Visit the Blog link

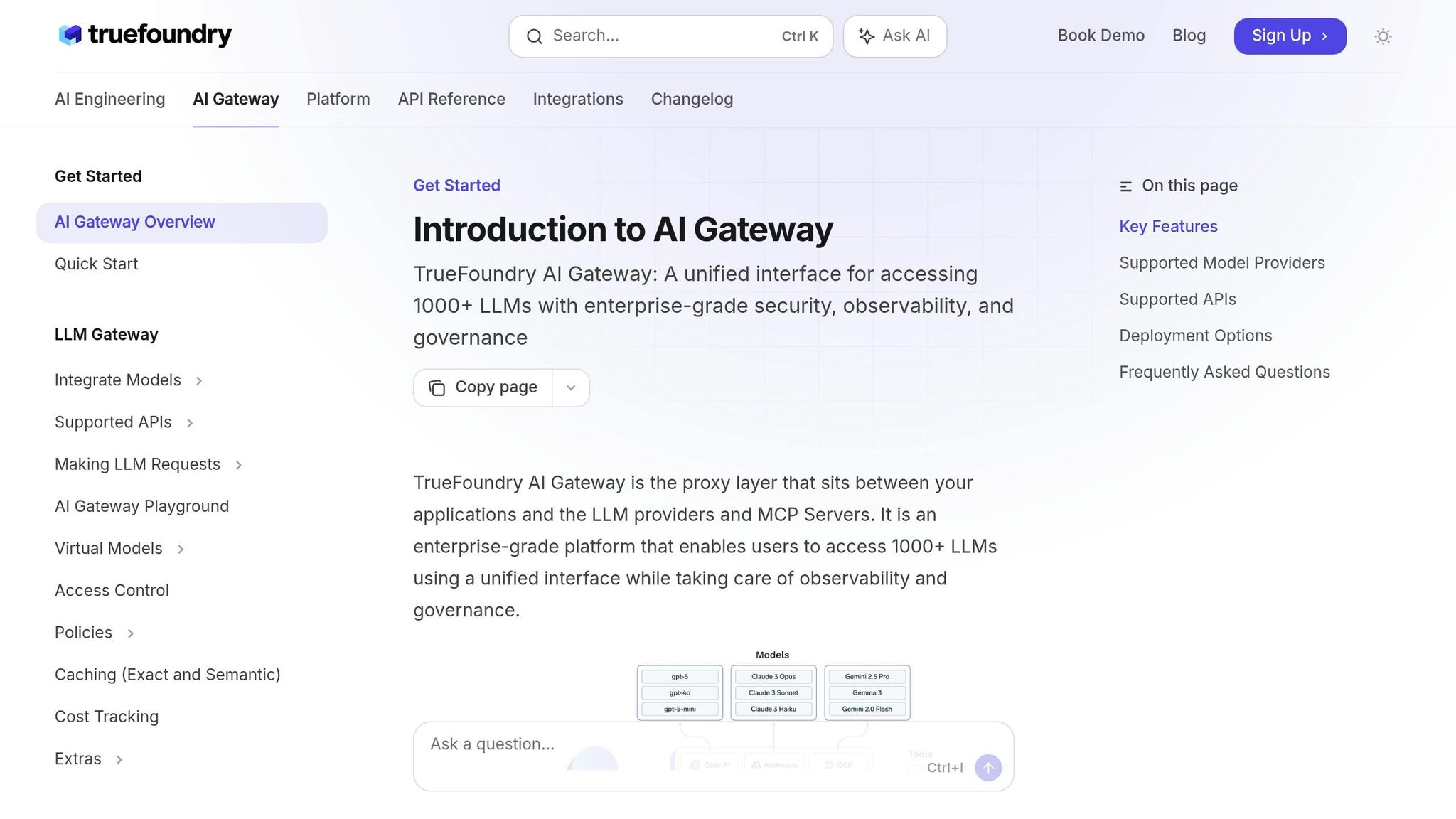click(x=1189, y=36)
